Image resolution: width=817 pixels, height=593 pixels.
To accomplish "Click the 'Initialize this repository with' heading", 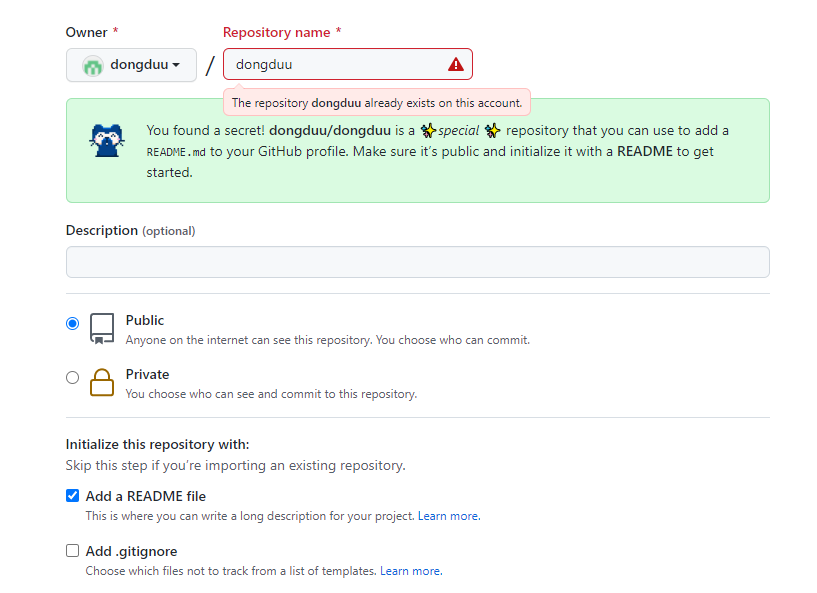I will click(159, 444).
